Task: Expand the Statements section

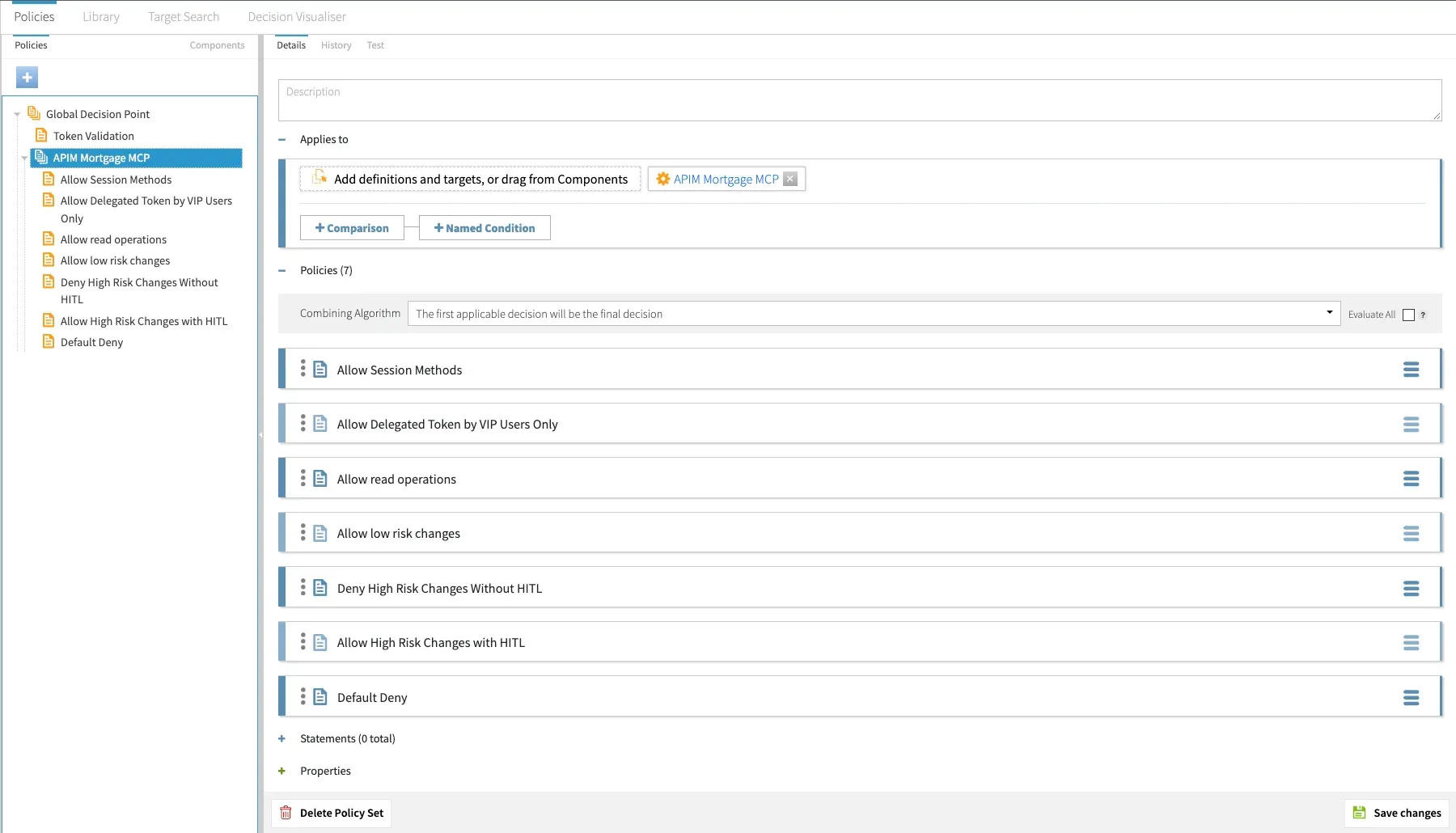Action: (x=282, y=738)
